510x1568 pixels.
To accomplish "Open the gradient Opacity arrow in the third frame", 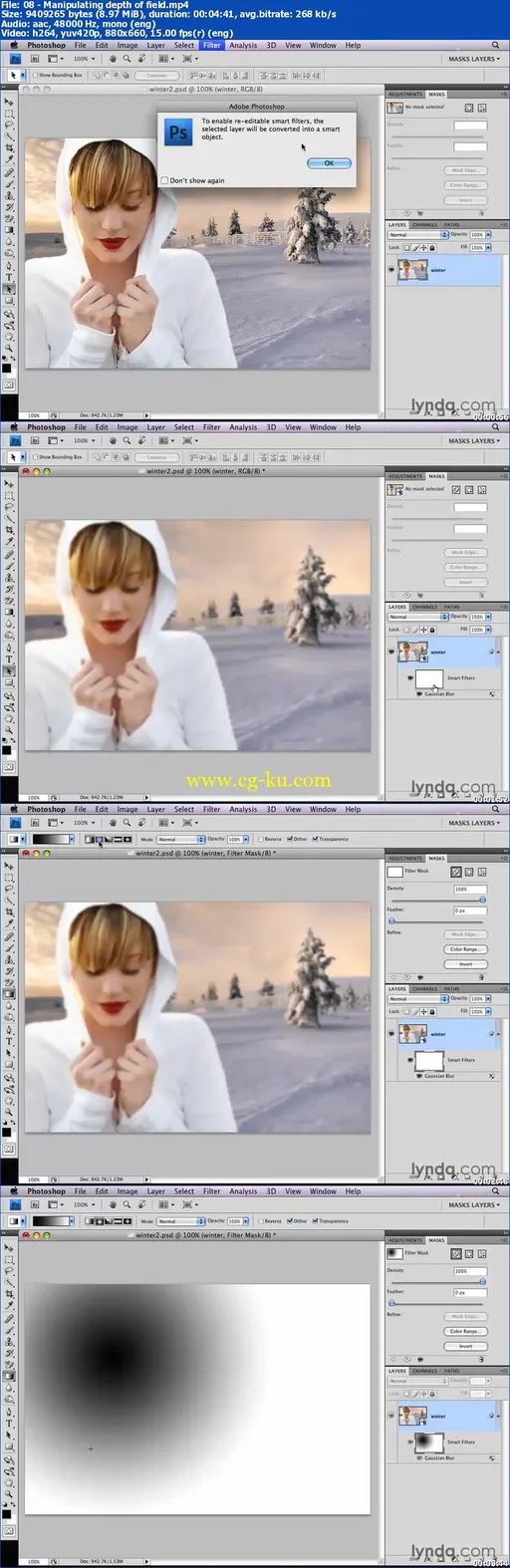I will 247,839.
